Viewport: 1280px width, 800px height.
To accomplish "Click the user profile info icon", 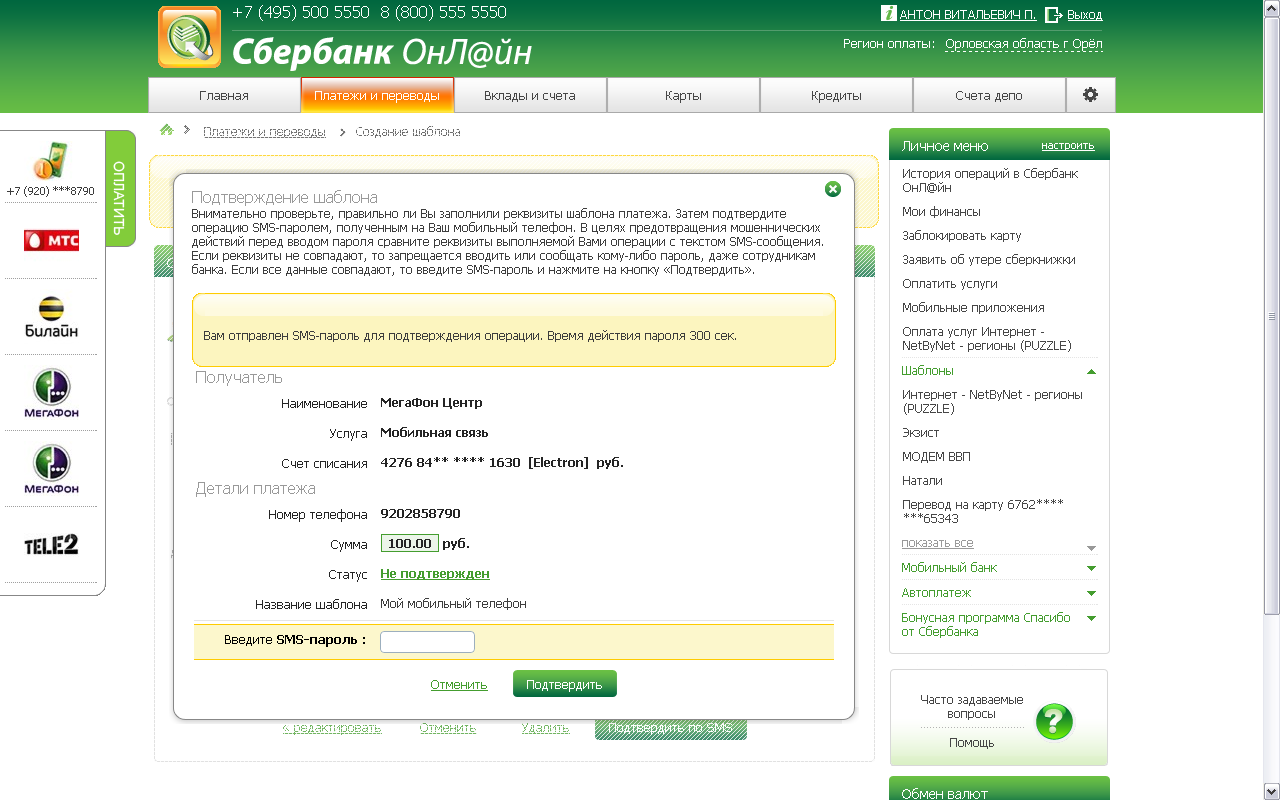I will (x=888, y=13).
